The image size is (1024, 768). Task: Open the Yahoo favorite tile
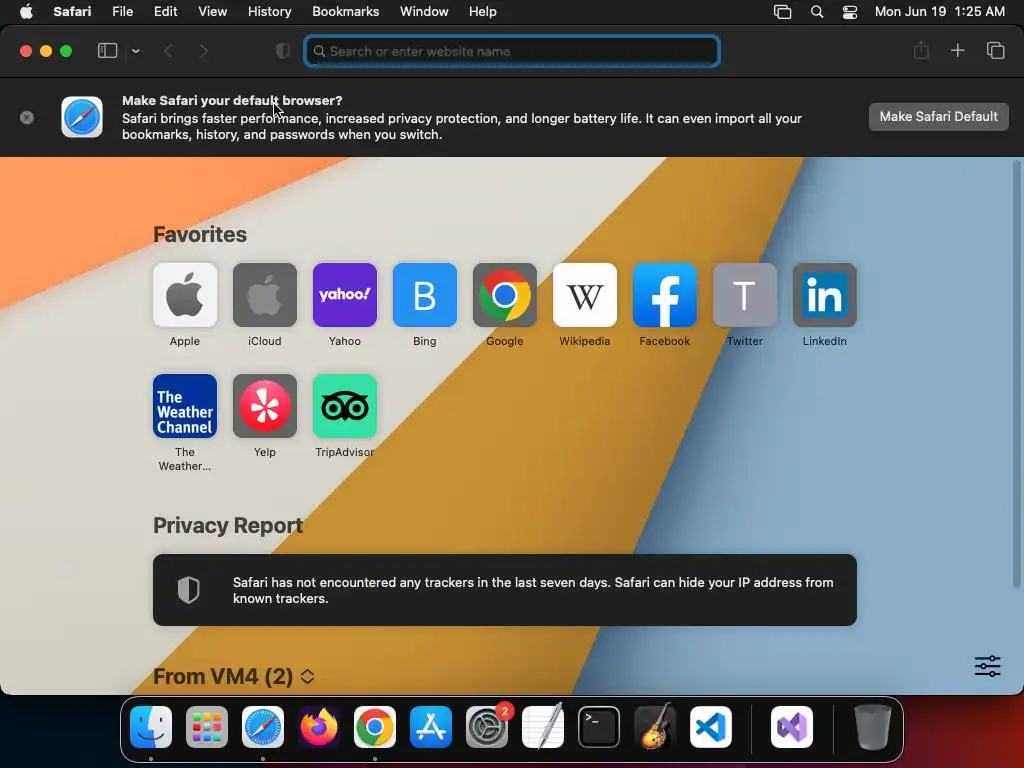(345, 295)
